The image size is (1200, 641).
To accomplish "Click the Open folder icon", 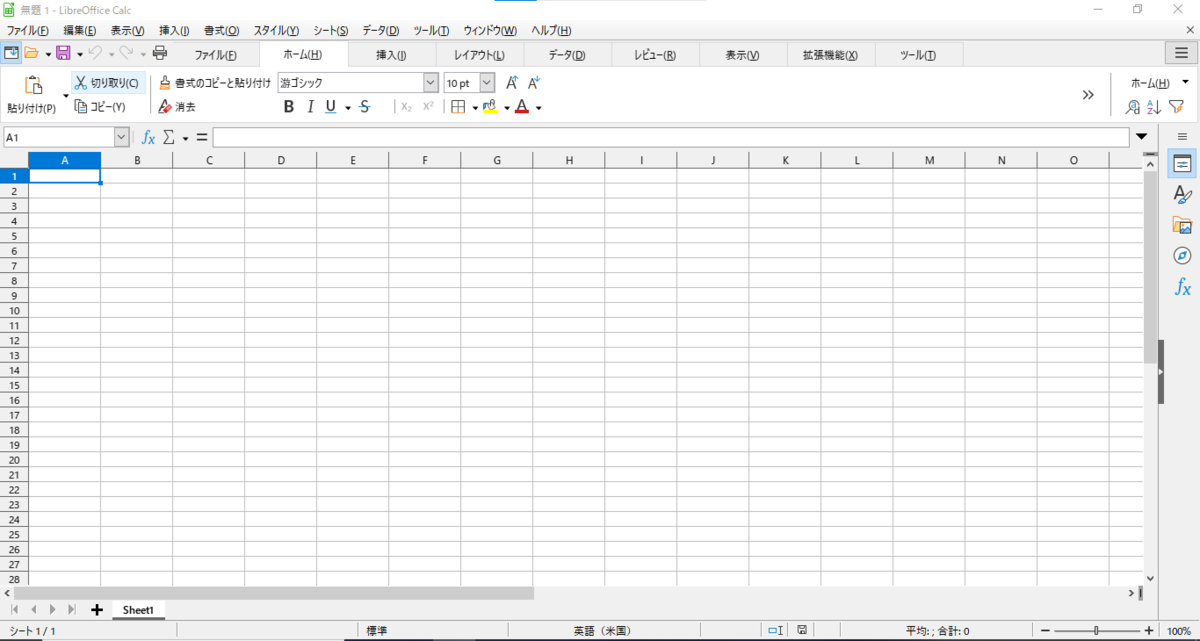I will [x=31, y=53].
